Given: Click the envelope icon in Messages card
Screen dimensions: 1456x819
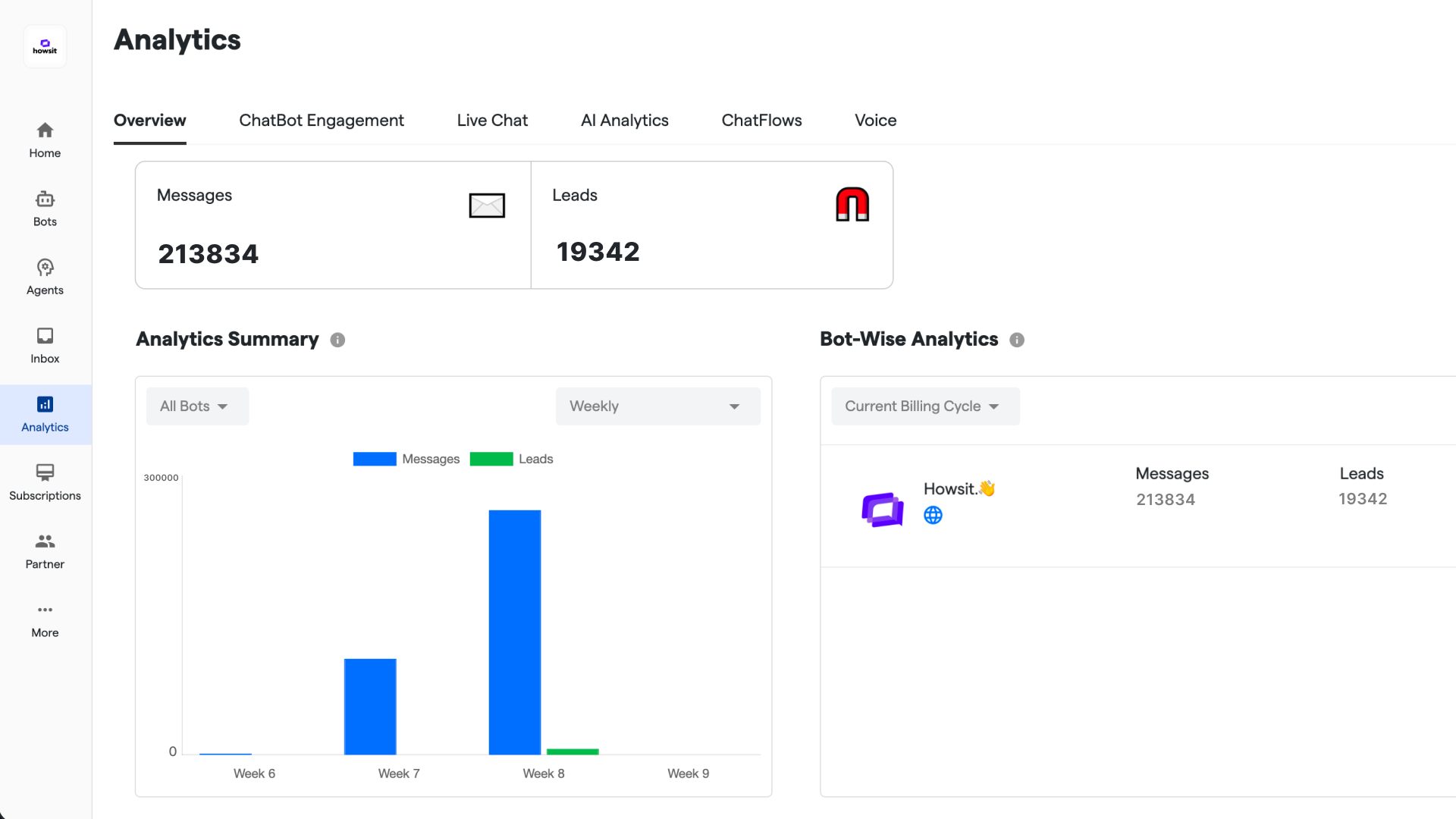Looking at the screenshot, I should (487, 205).
